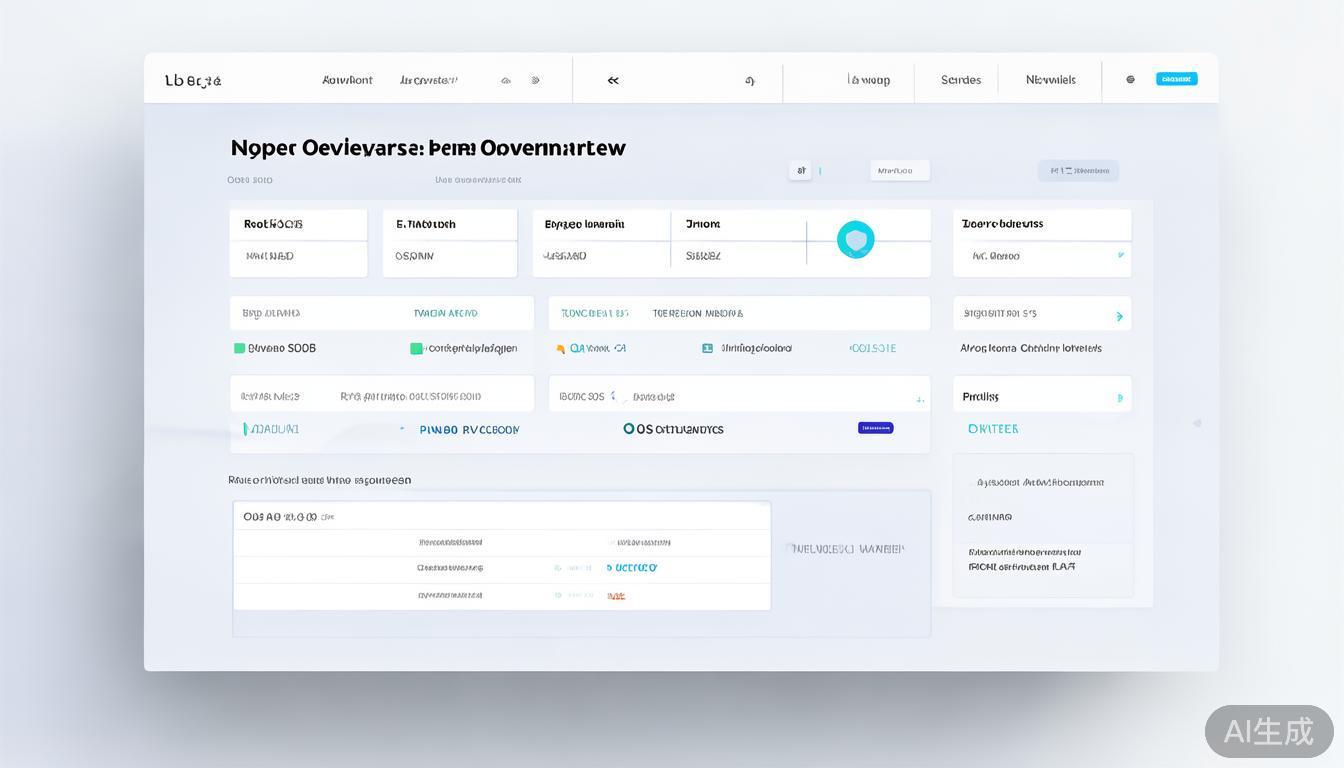Click the teal shield icon in the stats card

coord(855,240)
